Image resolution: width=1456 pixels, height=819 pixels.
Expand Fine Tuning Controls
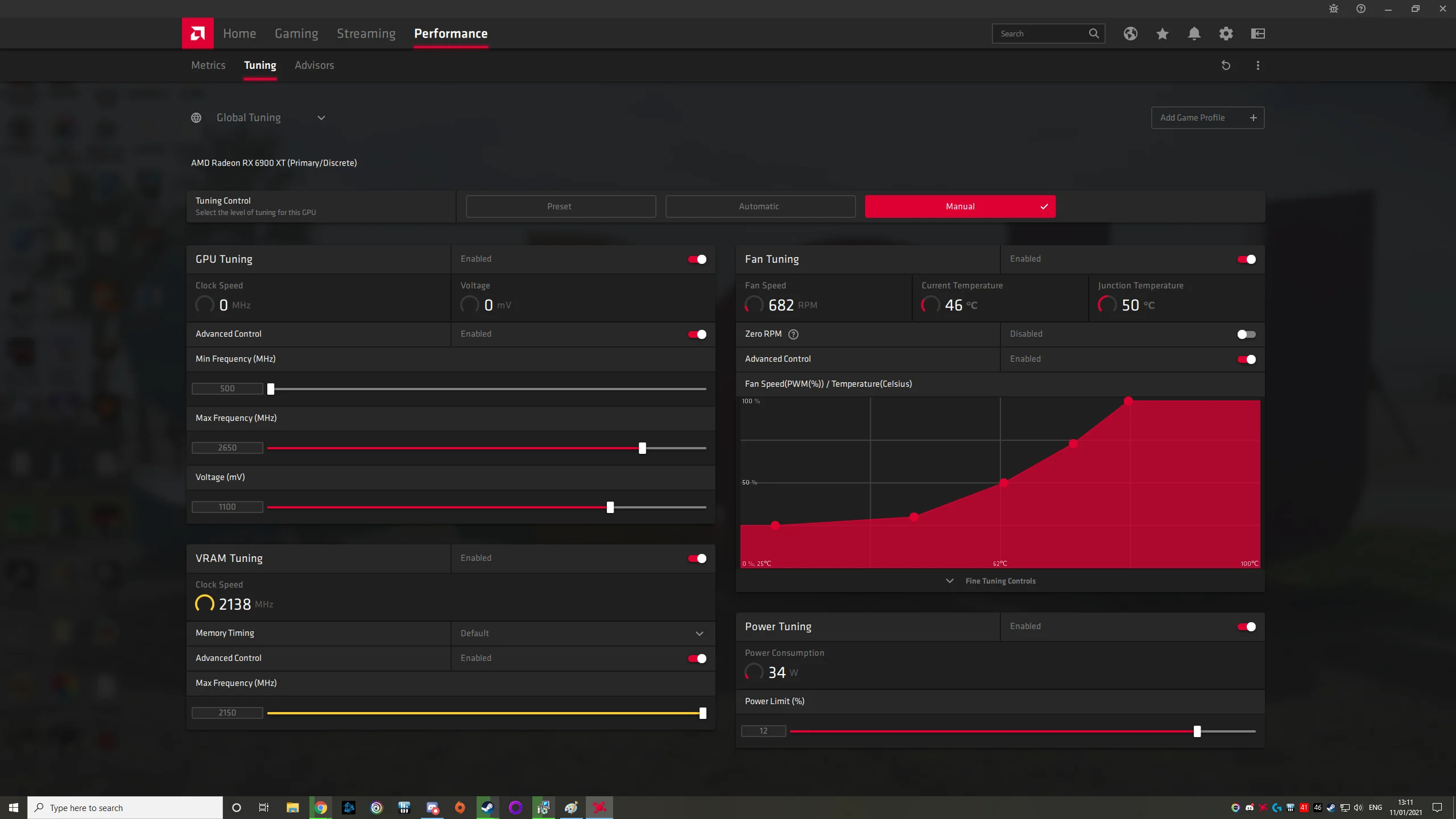coord(991,581)
